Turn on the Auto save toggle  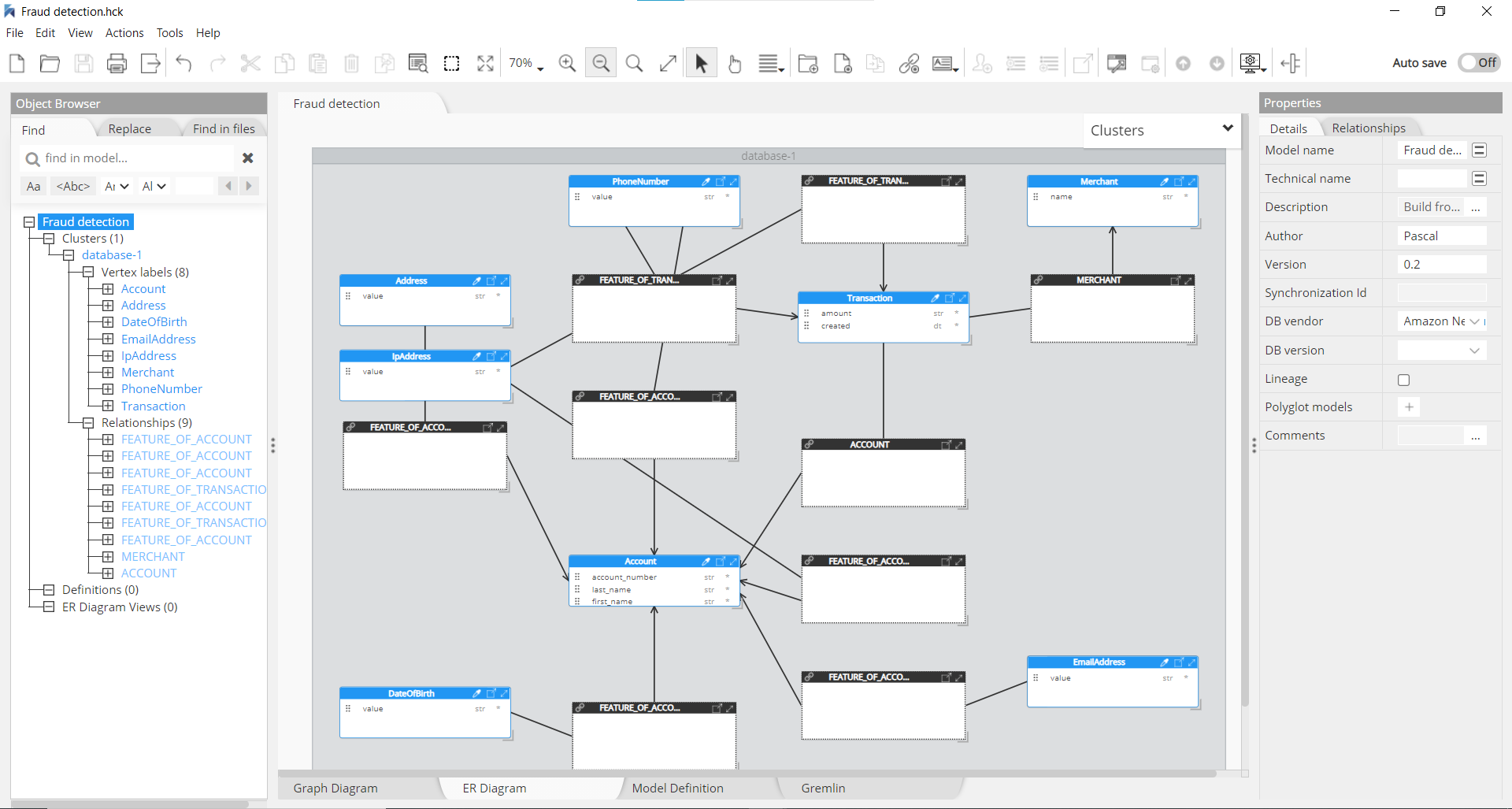[x=1478, y=63]
